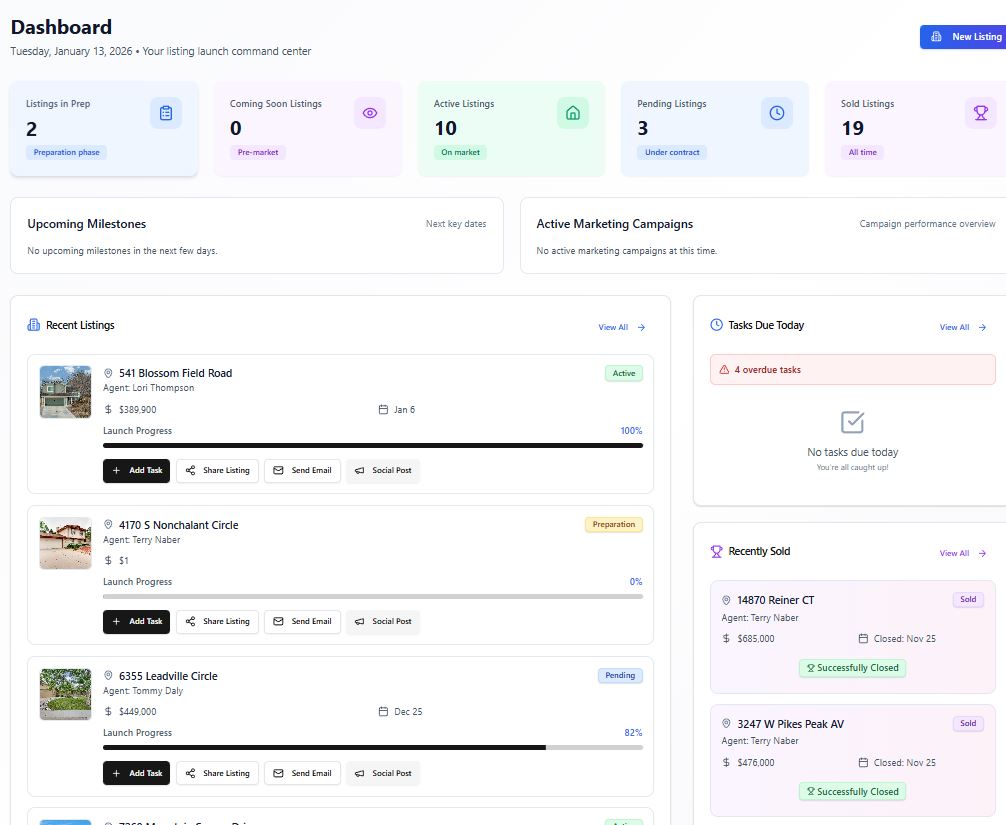Open the 541 Blossom Field Road thumbnail
Viewport: 1006px width, 825px height.
(x=65, y=391)
